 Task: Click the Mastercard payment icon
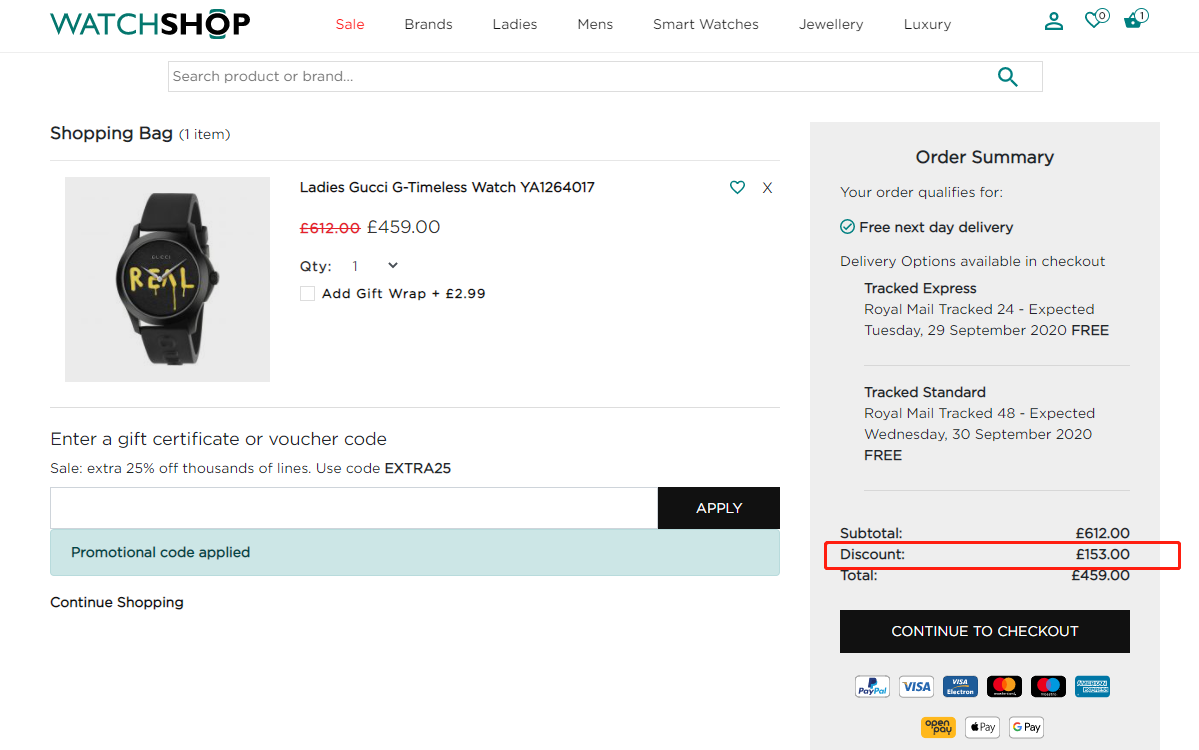1004,687
